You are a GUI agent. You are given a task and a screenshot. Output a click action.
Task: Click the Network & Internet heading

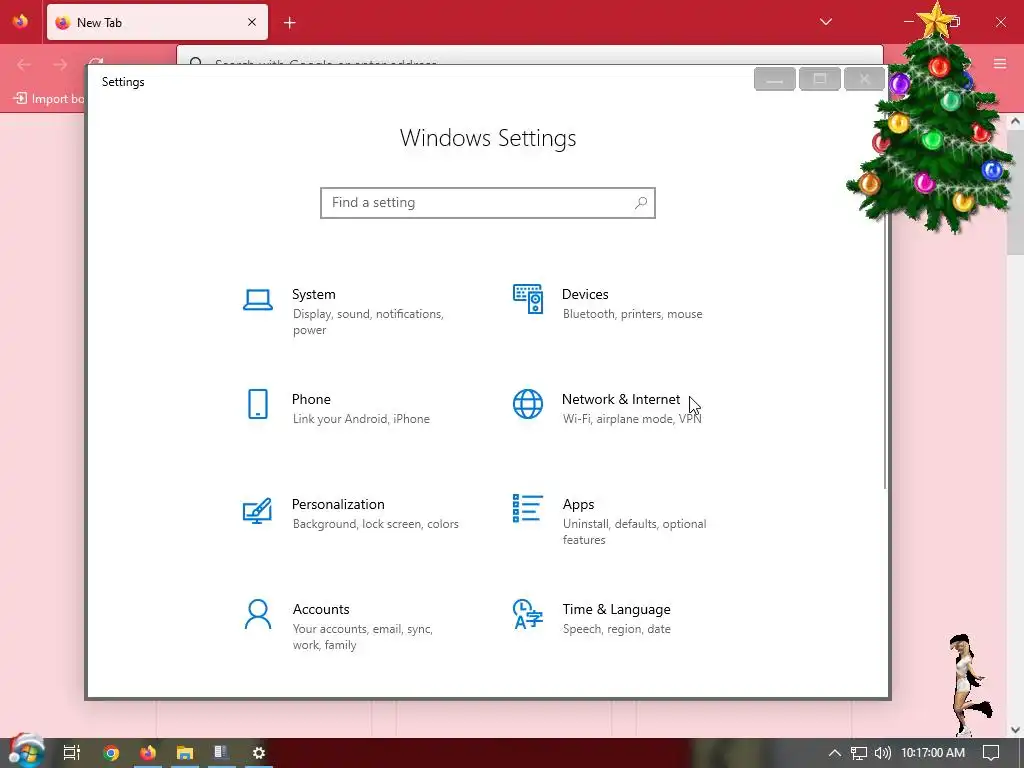621,399
